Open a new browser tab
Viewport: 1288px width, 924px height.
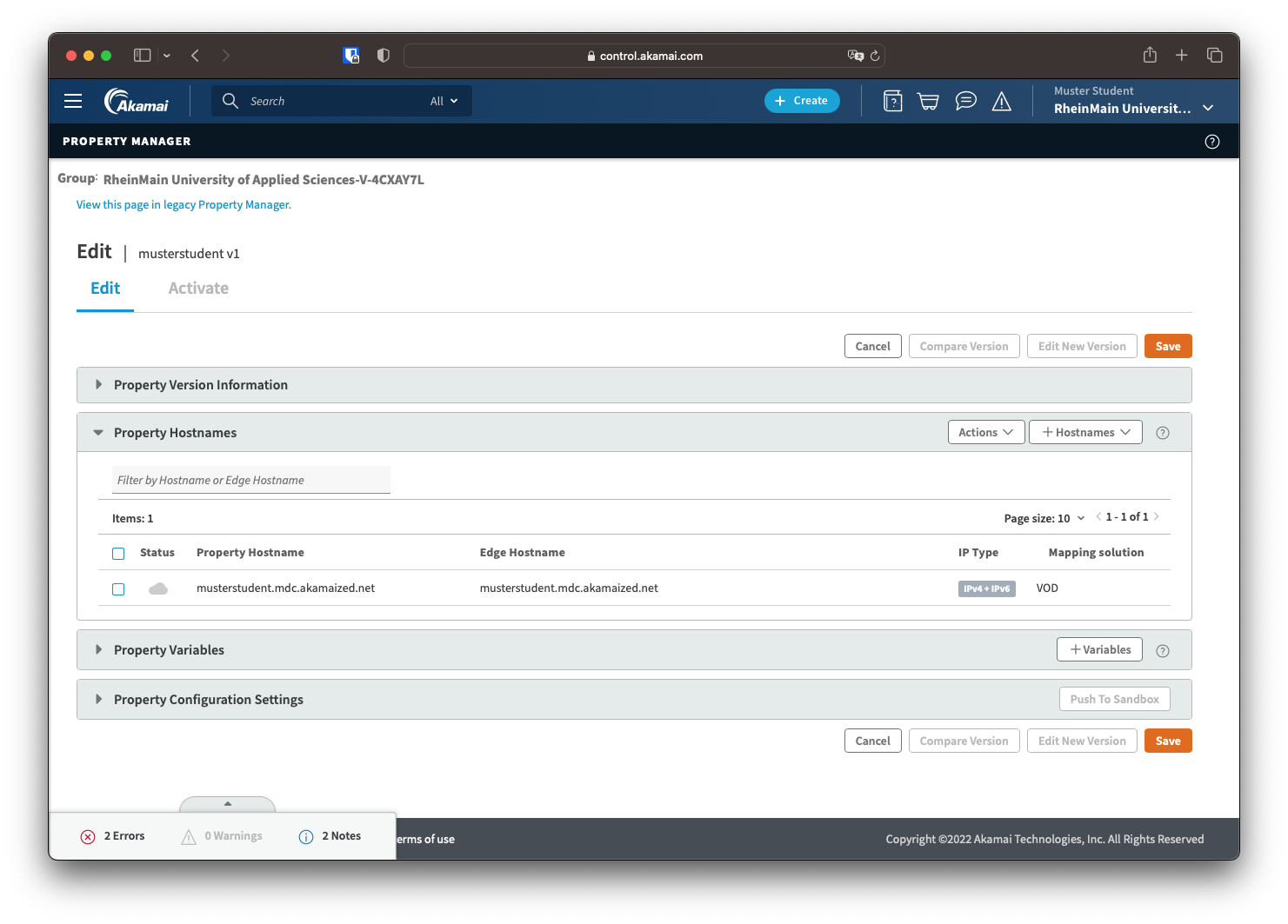pyautogui.click(x=1182, y=56)
